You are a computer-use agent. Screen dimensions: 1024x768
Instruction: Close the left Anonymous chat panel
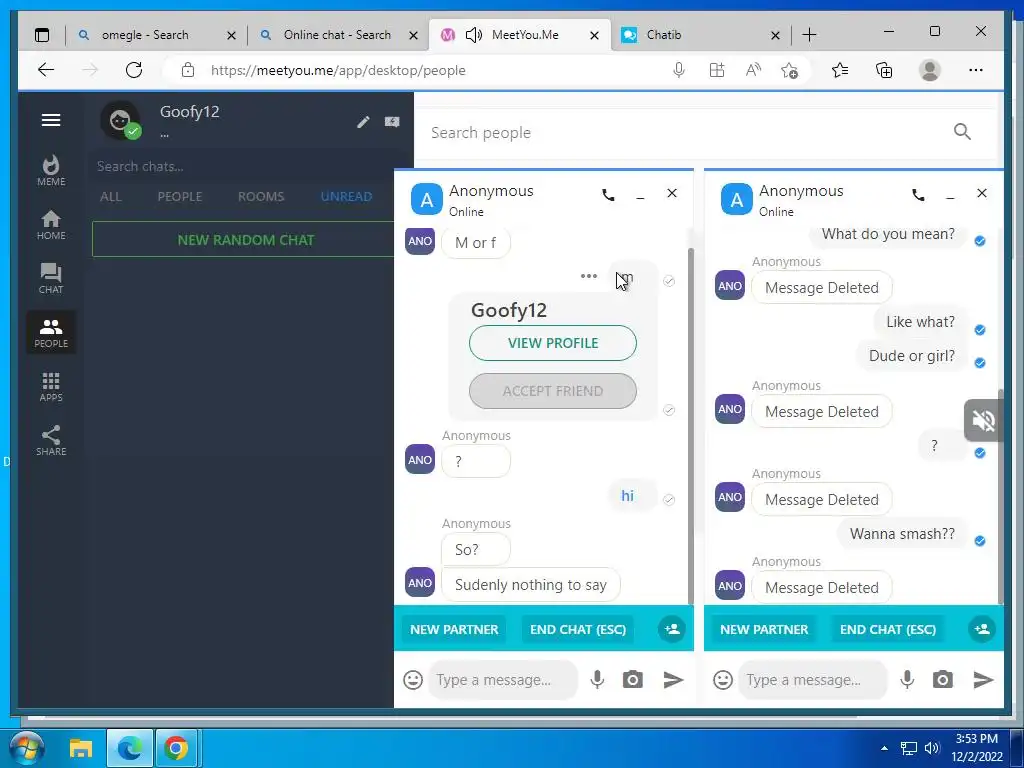(672, 193)
